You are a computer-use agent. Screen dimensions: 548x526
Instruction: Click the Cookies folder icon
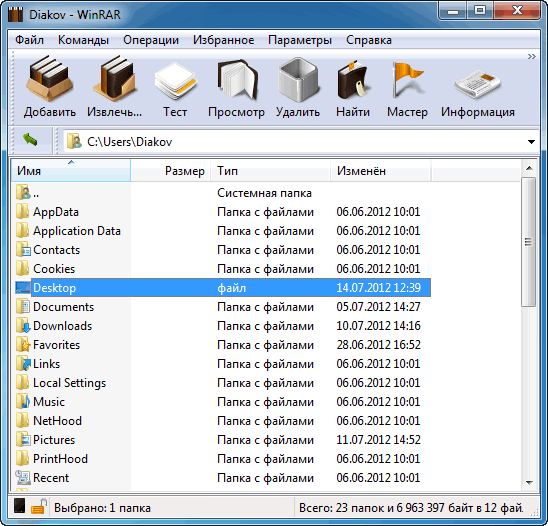click(x=23, y=268)
